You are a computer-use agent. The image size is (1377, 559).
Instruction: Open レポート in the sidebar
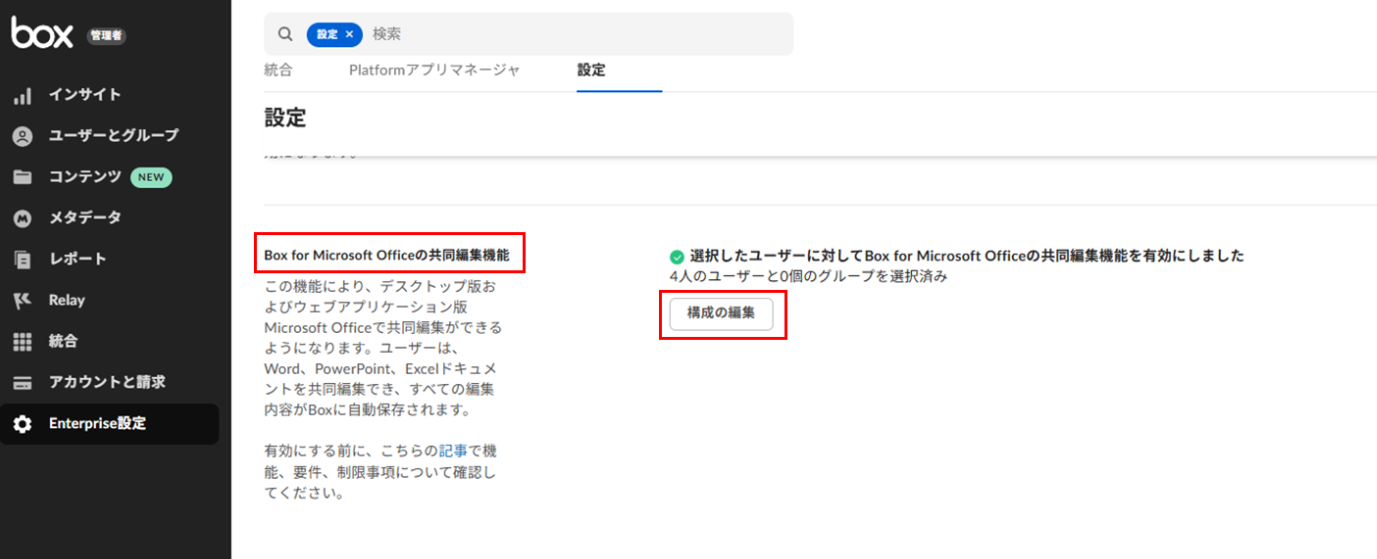click(78, 259)
